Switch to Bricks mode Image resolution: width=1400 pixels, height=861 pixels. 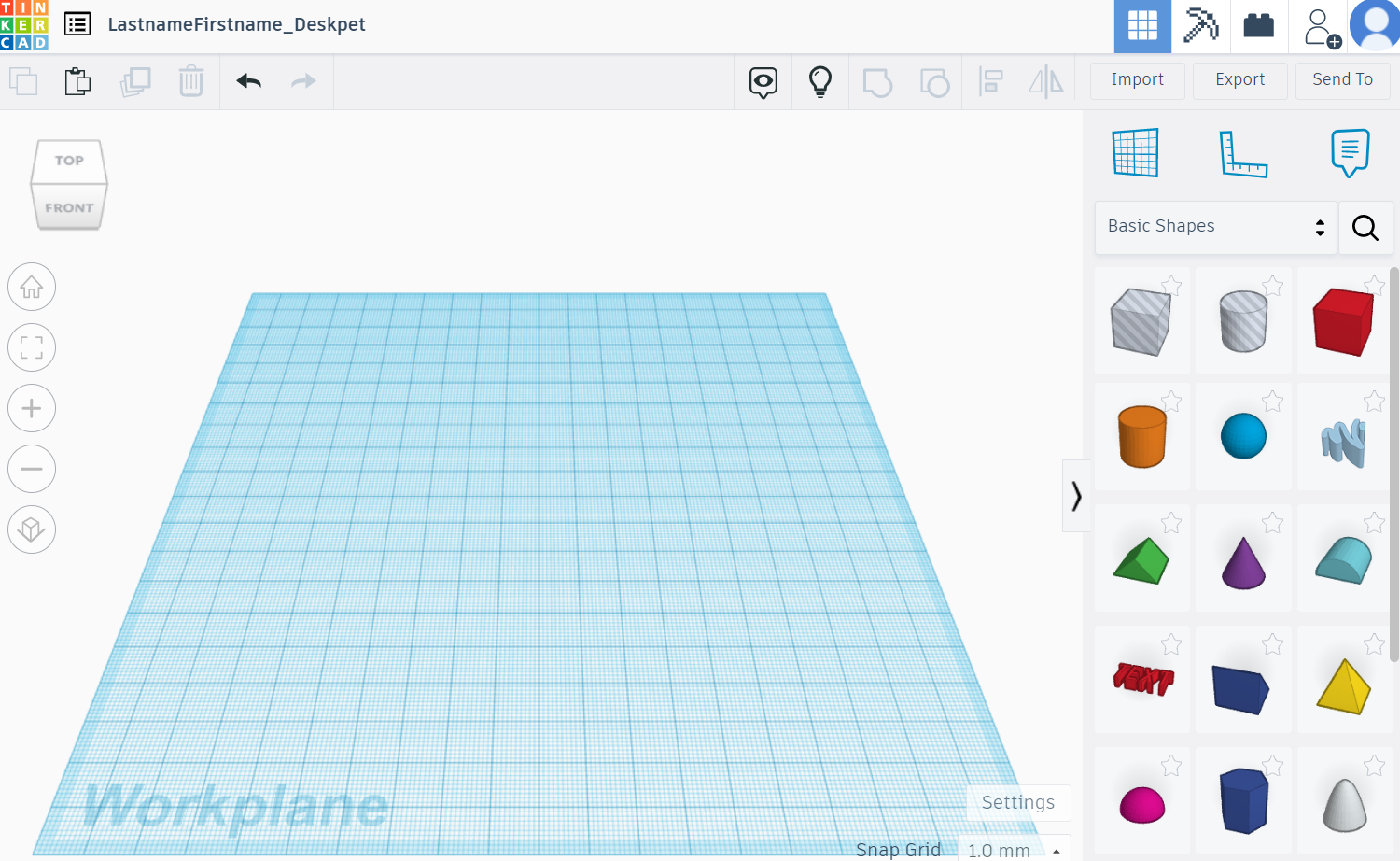click(x=1258, y=26)
